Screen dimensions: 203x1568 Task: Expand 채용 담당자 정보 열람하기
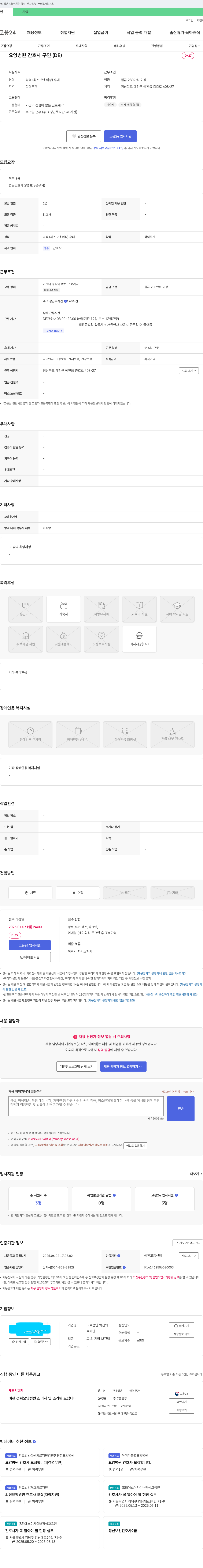123,1067
